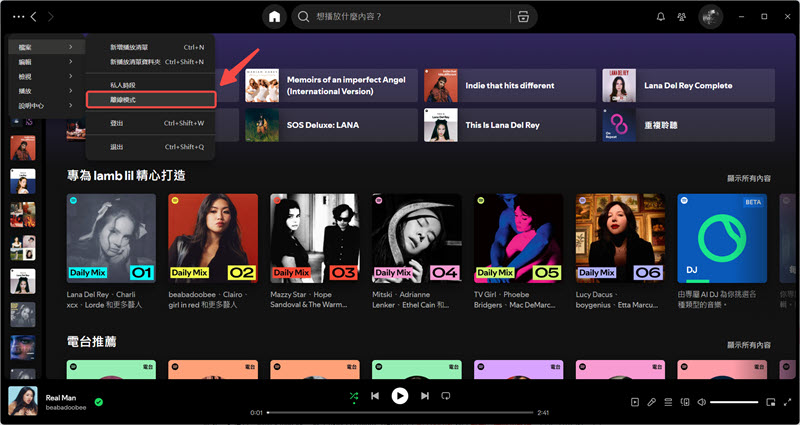Mute with the speaker icon
This screenshot has height=425, width=800.
702,402
